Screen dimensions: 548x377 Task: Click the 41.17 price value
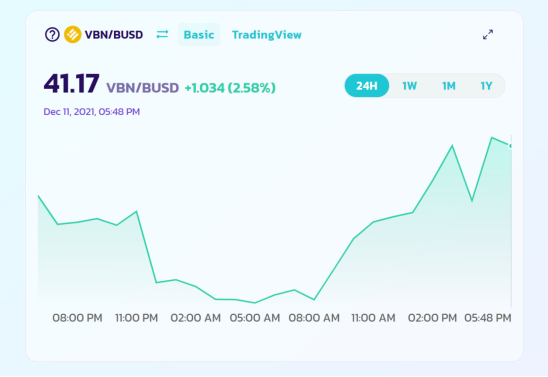[x=72, y=84]
